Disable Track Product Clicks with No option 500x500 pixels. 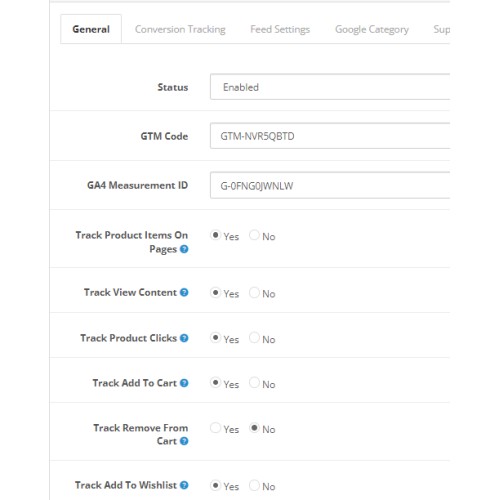point(254,338)
